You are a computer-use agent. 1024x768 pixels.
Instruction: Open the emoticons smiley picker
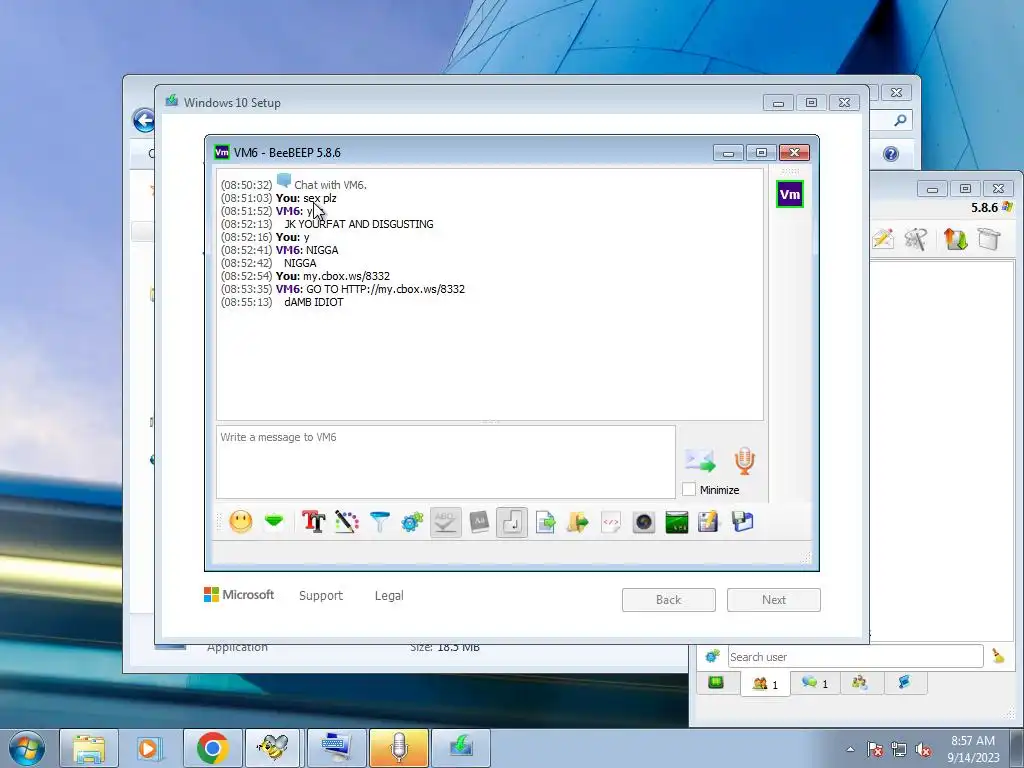pyautogui.click(x=241, y=522)
